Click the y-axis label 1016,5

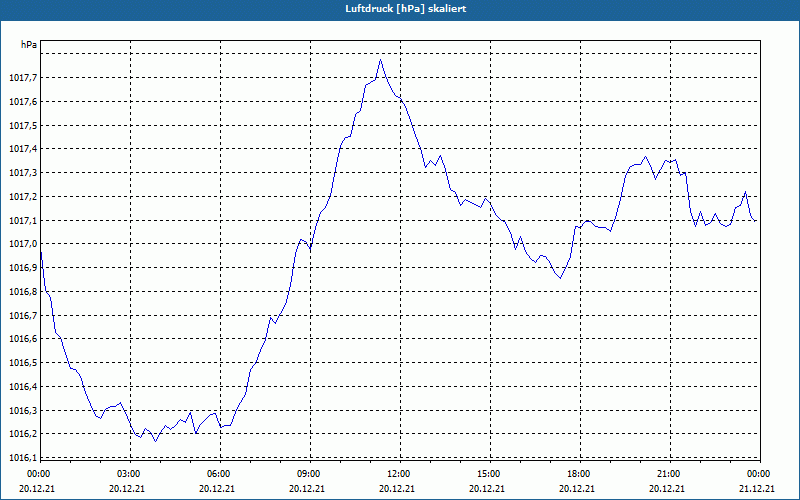pyautogui.click(x=23, y=363)
